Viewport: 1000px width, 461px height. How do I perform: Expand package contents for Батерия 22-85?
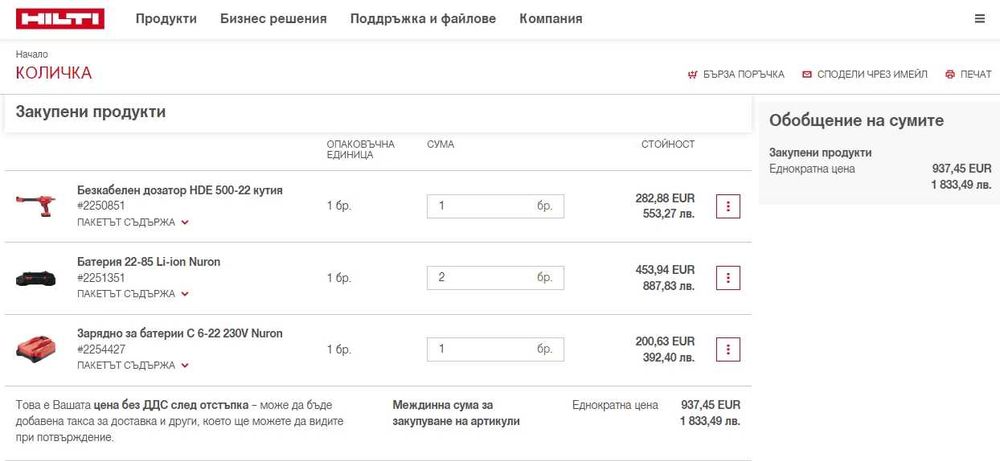tap(133, 294)
